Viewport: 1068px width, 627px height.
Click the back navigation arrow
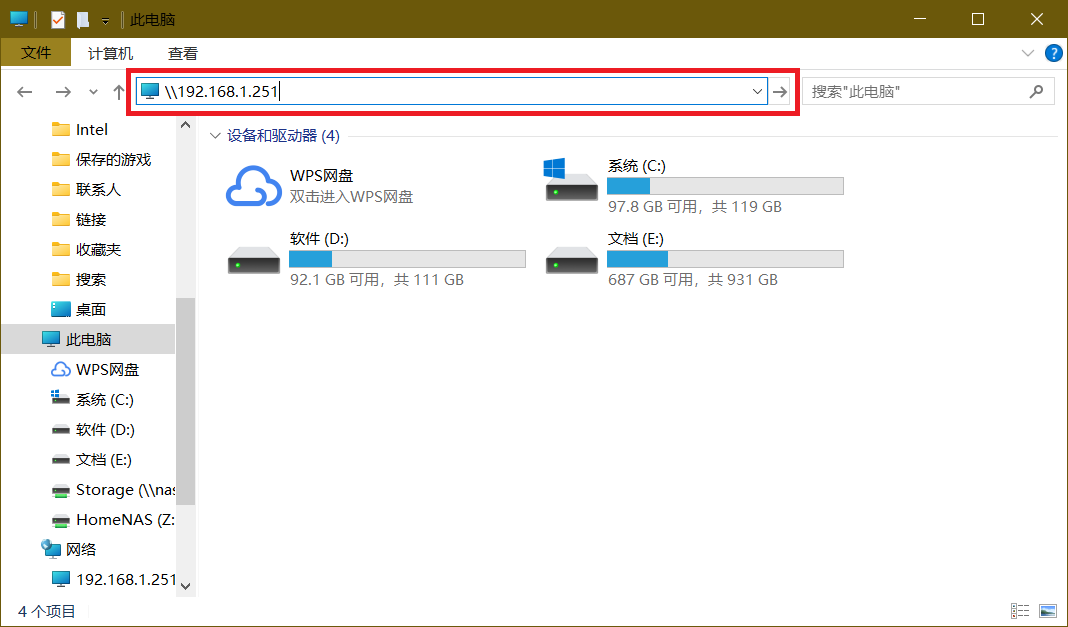point(24,90)
